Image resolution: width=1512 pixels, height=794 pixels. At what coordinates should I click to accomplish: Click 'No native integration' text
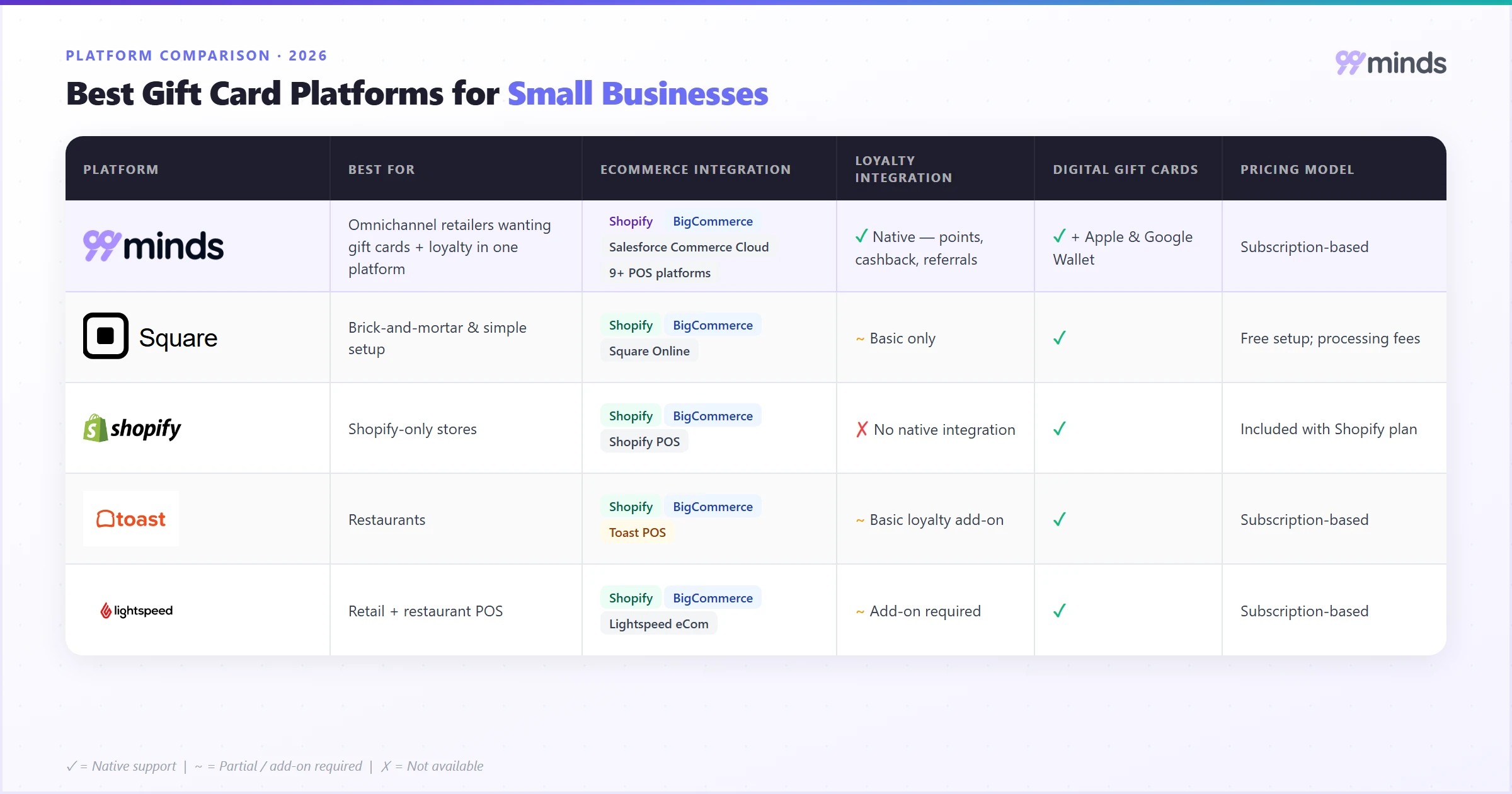tap(944, 430)
